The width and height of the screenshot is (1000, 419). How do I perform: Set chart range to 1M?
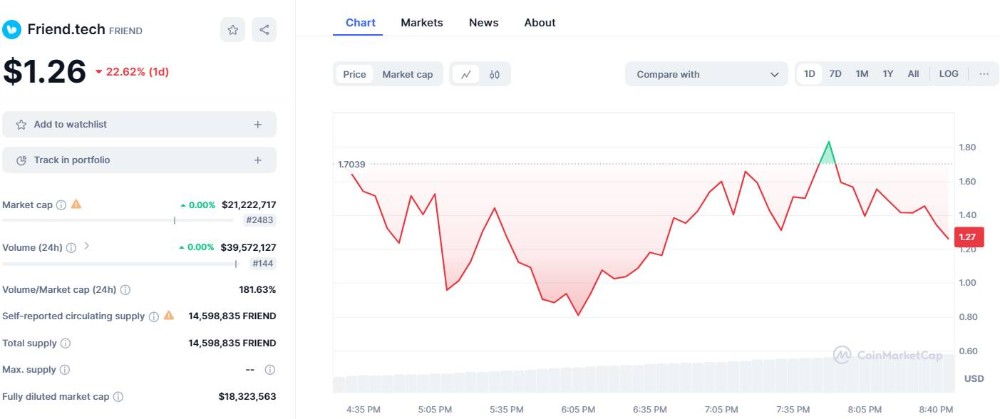(862, 74)
